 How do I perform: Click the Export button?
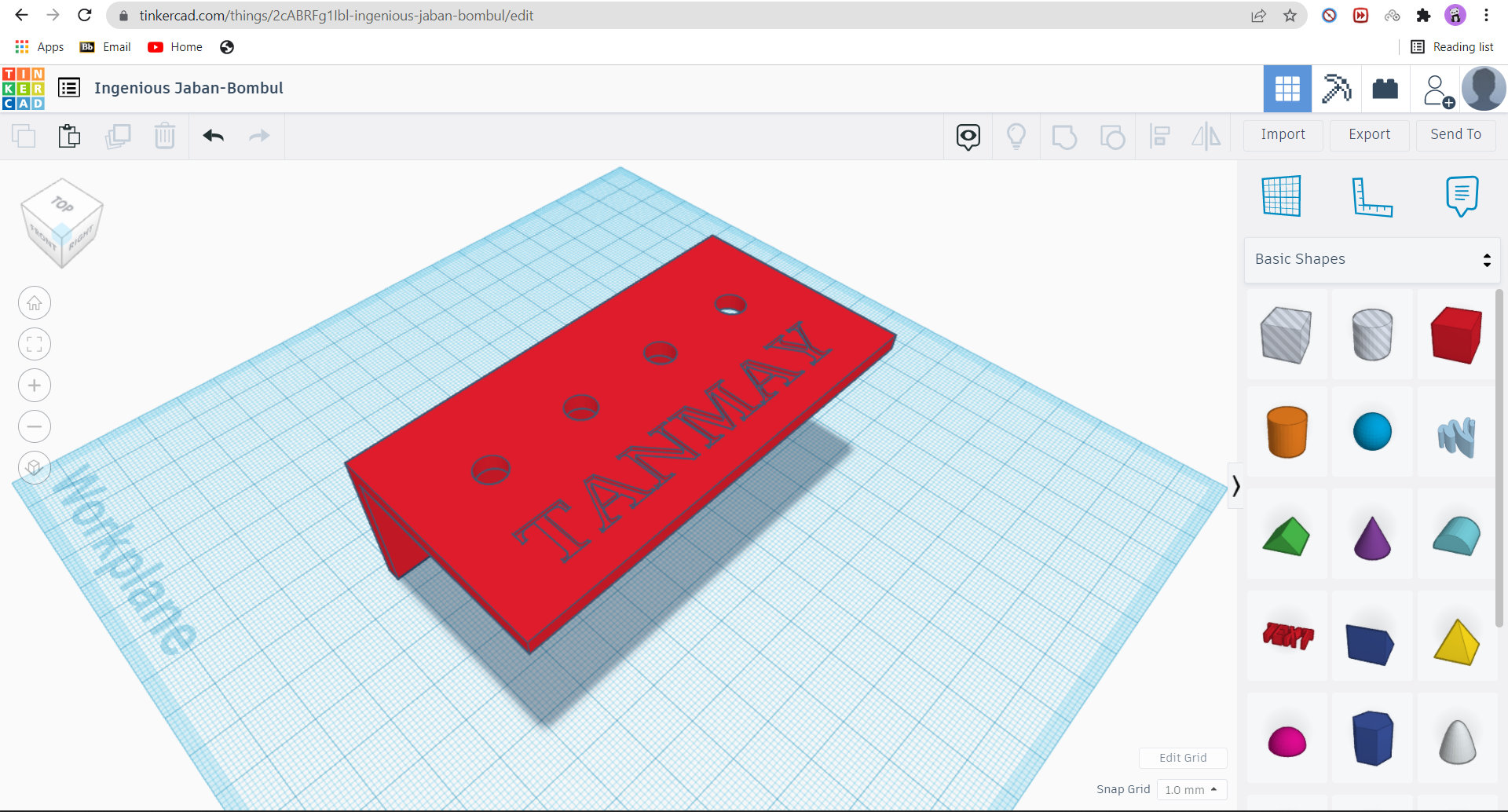[1370, 135]
